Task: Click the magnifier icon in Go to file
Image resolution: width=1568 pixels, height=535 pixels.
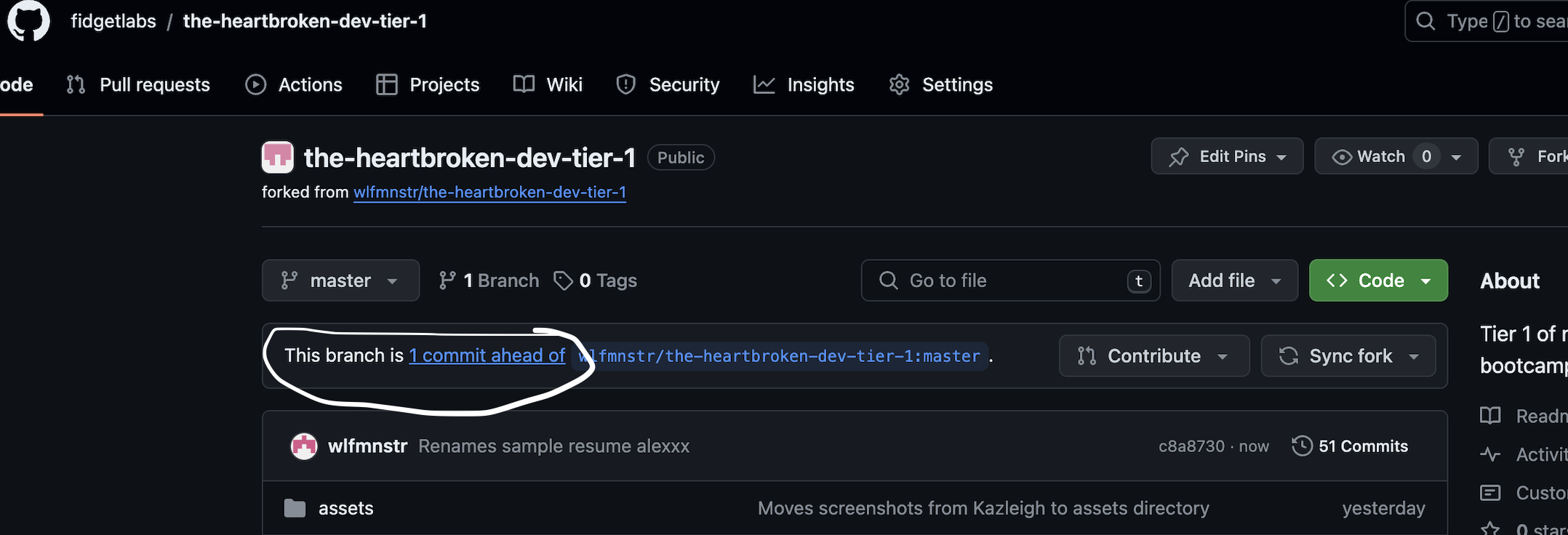Action: [x=888, y=280]
